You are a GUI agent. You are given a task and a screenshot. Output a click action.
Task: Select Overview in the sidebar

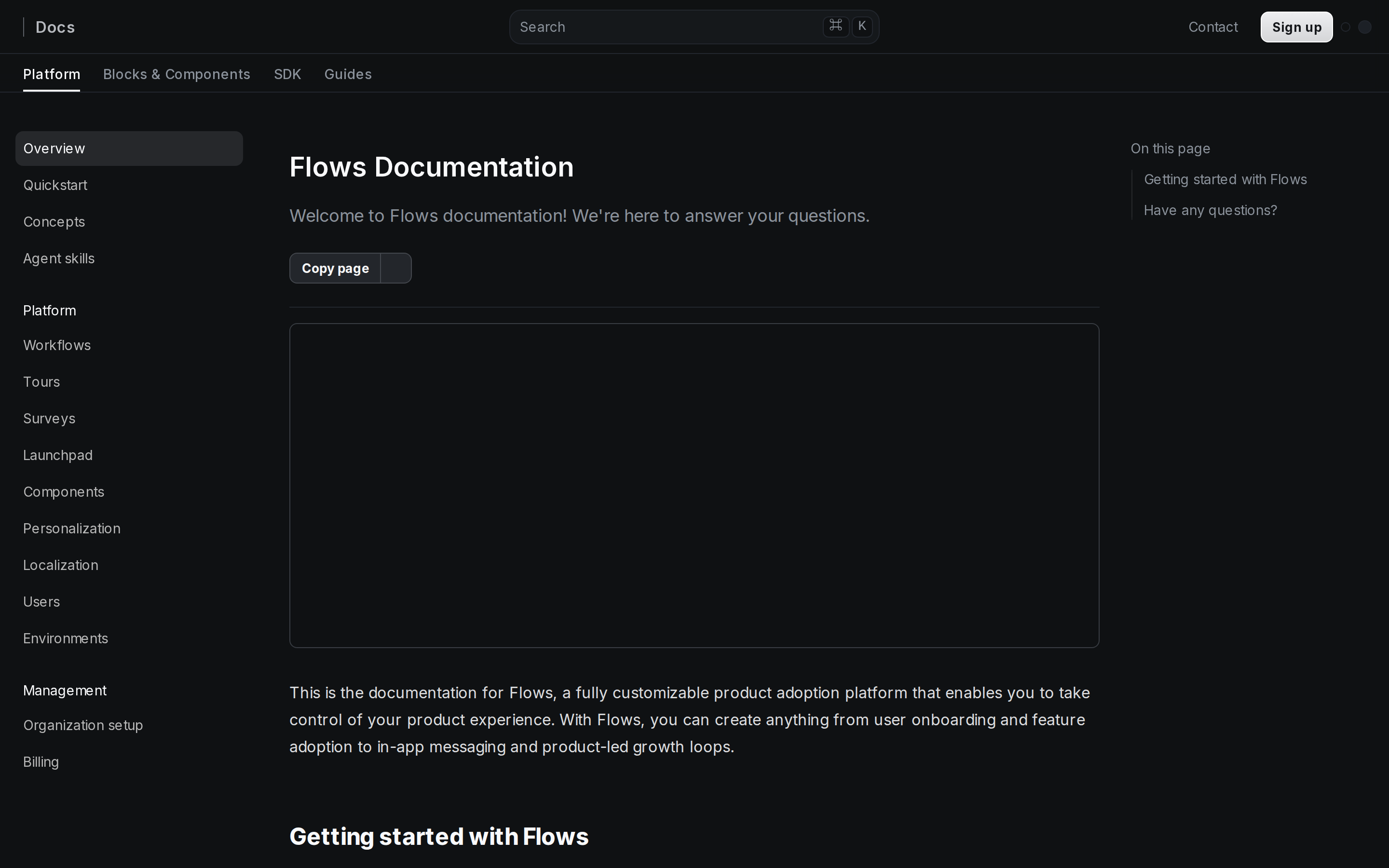(129, 148)
